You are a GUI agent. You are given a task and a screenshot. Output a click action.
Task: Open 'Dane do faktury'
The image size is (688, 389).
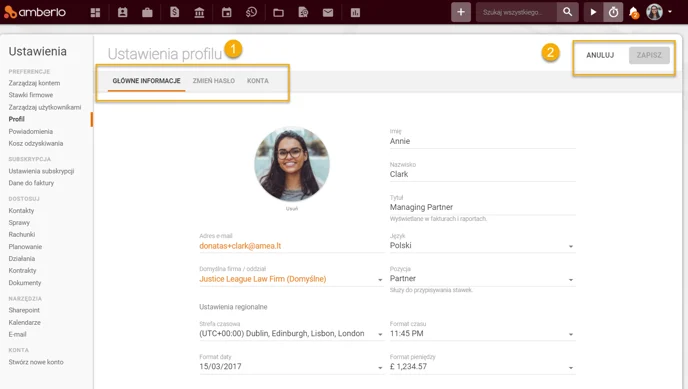click(31, 183)
